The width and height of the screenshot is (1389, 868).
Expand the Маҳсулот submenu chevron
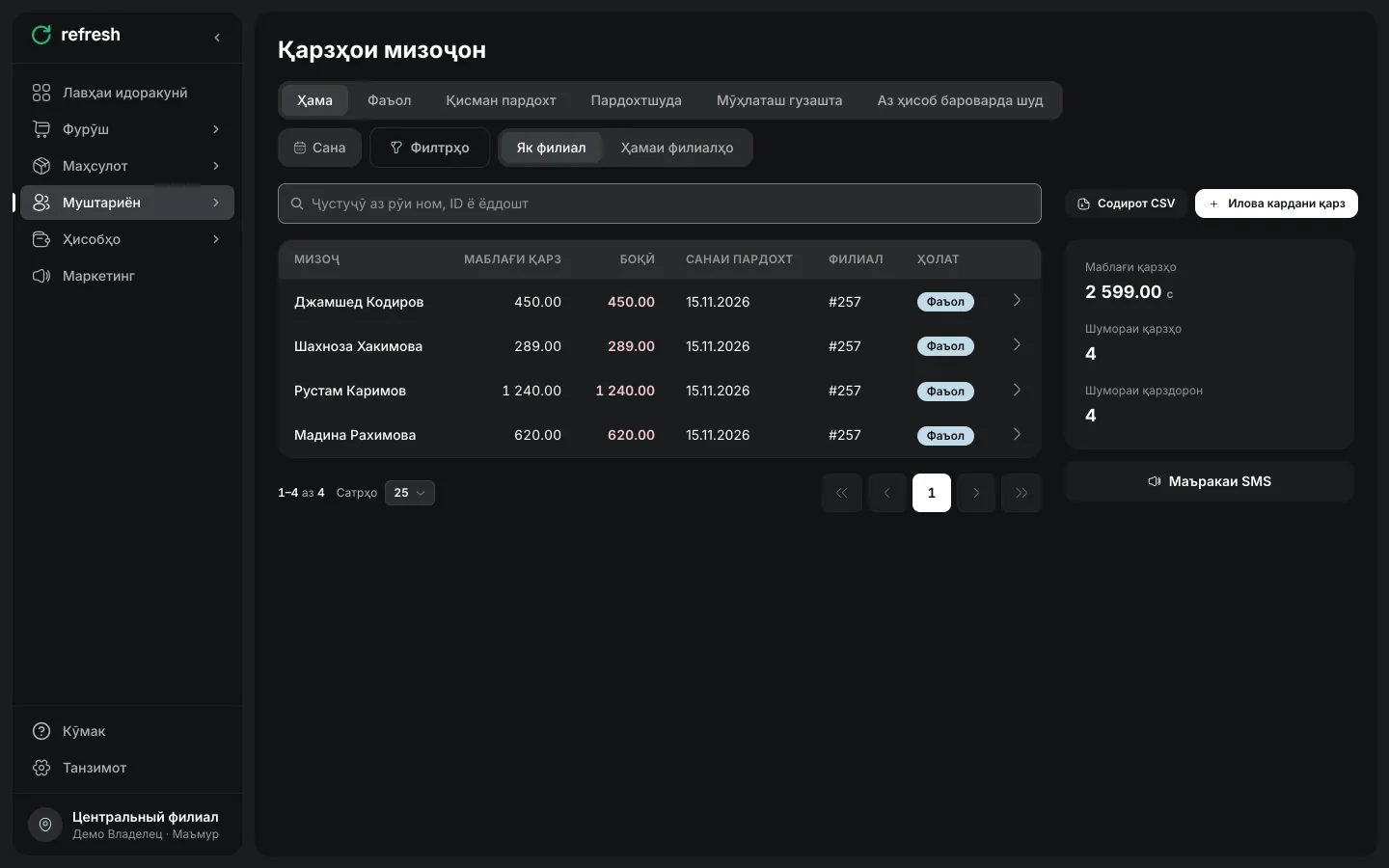click(x=216, y=166)
